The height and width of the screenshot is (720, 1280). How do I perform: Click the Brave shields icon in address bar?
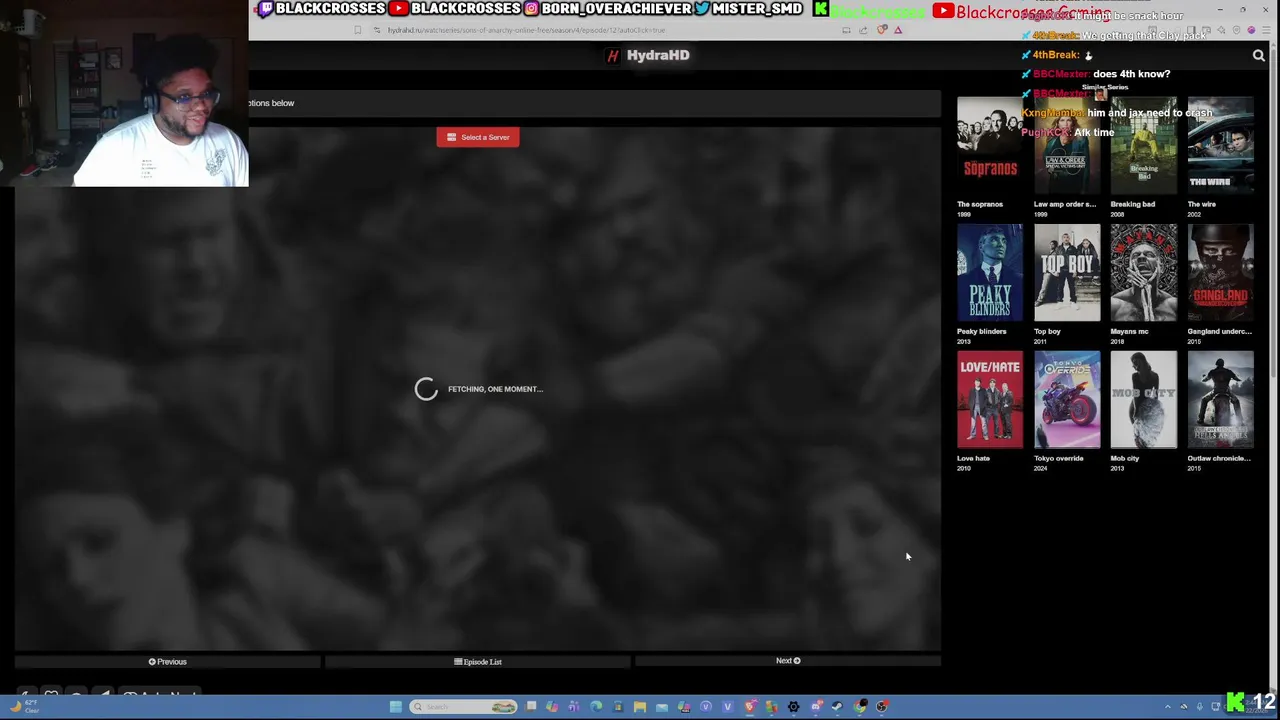[882, 30]
